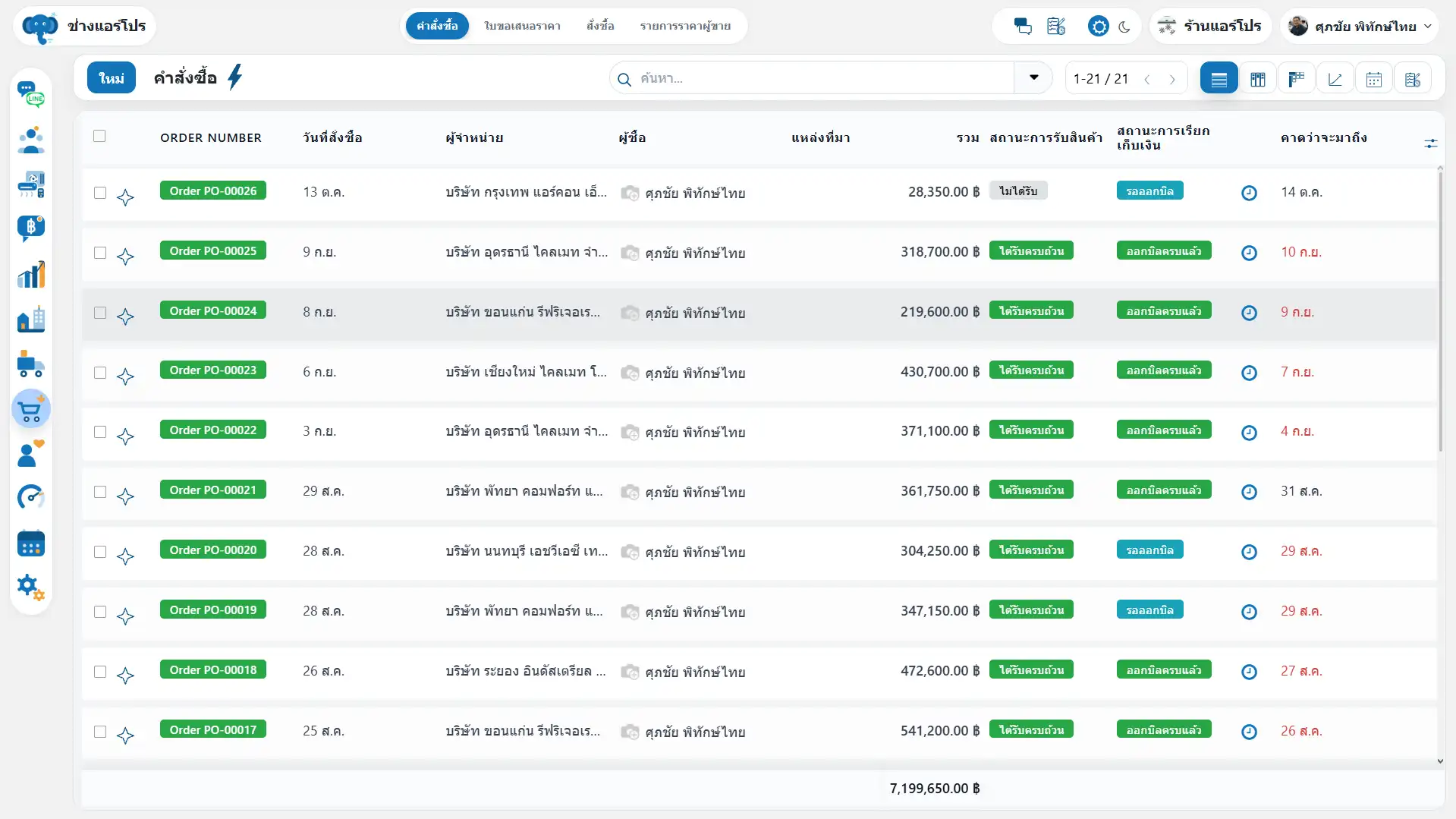This screenshot has height=819, width=1456.
Task: Open the delivery truck sidebar icon
Action: 31,365
